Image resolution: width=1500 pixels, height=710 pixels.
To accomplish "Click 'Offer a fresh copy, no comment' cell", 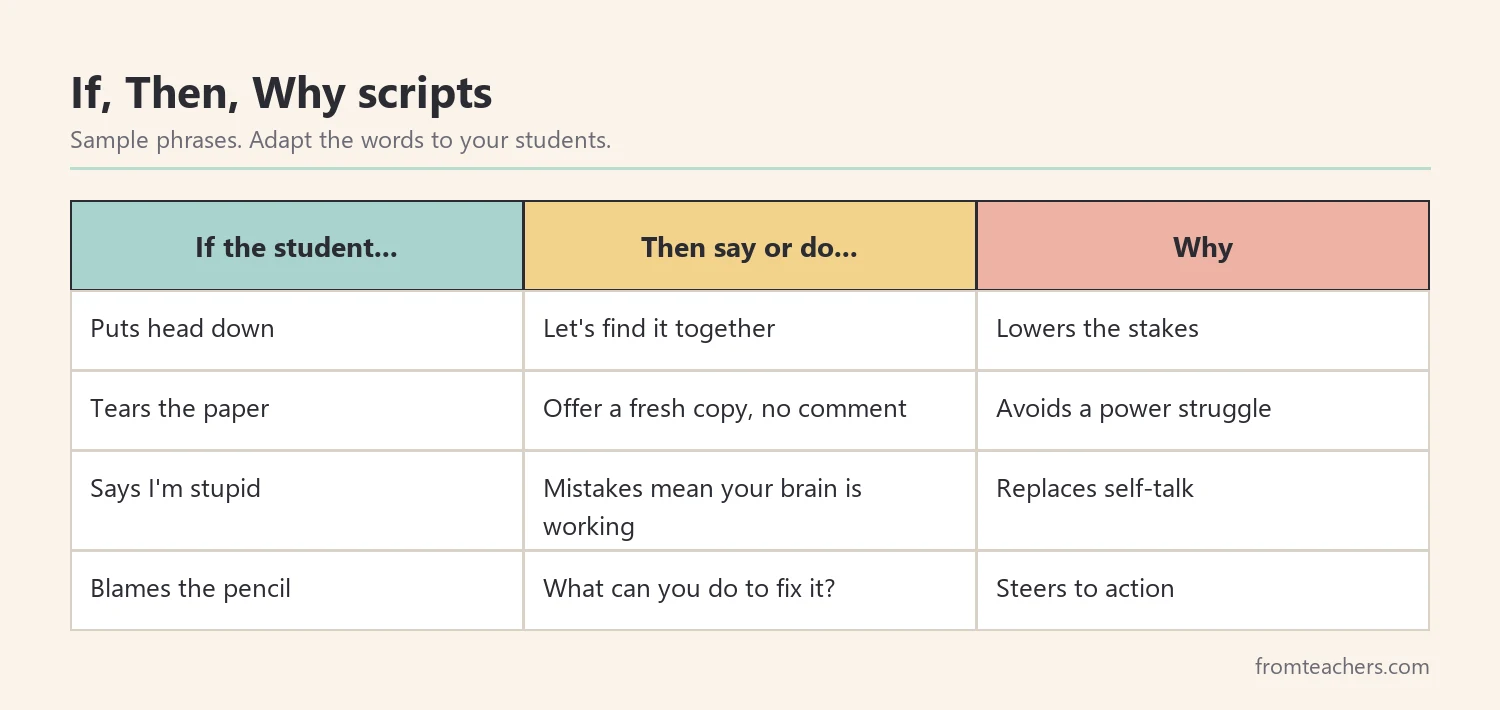I will [x=750, y=410].
